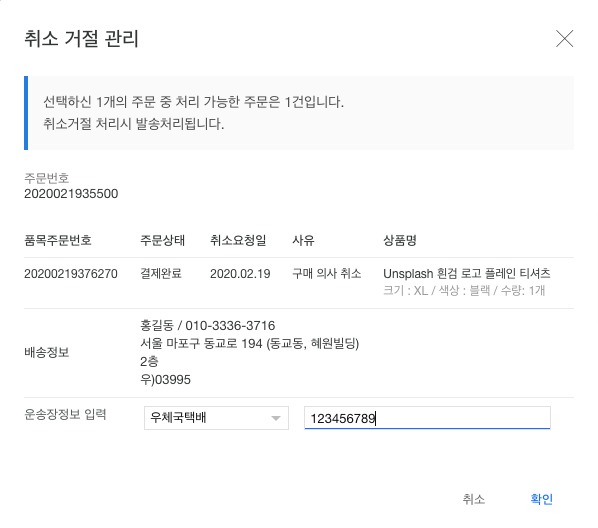Click the recipient phone 010-3336-3716

(x=230, y=326)
